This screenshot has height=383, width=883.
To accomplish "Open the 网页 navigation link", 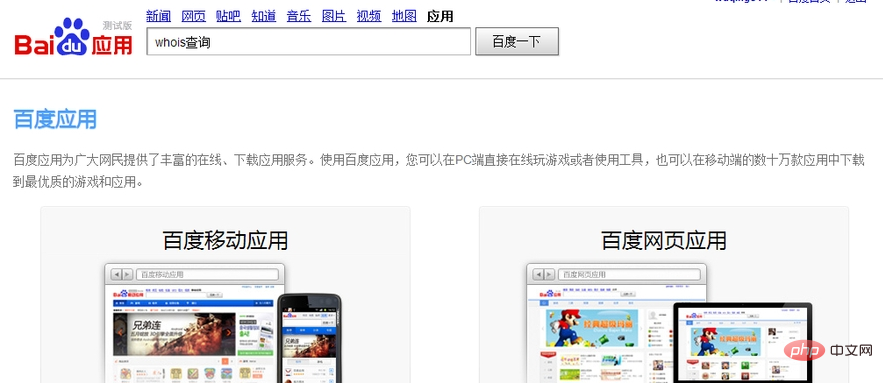I will tap(193, 16).
